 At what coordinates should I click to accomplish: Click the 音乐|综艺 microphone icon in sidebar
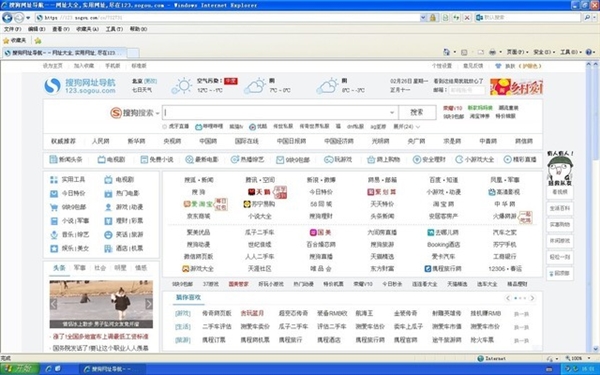click(x=54, y=235)
